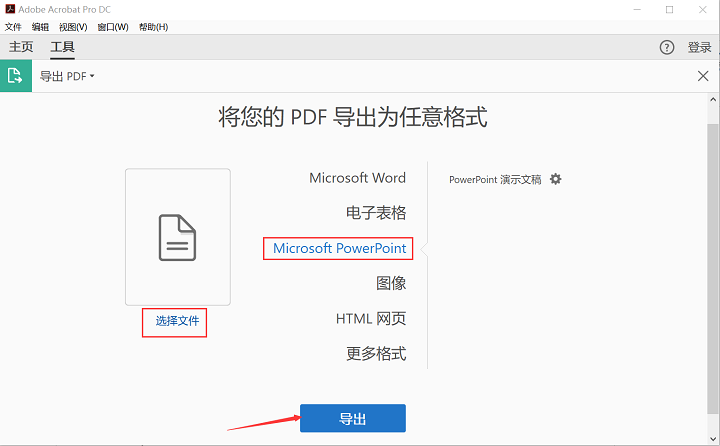Switch to the 主页 tab
The height and width of the screenshot is (446, 720).
[x=21, y=47]
